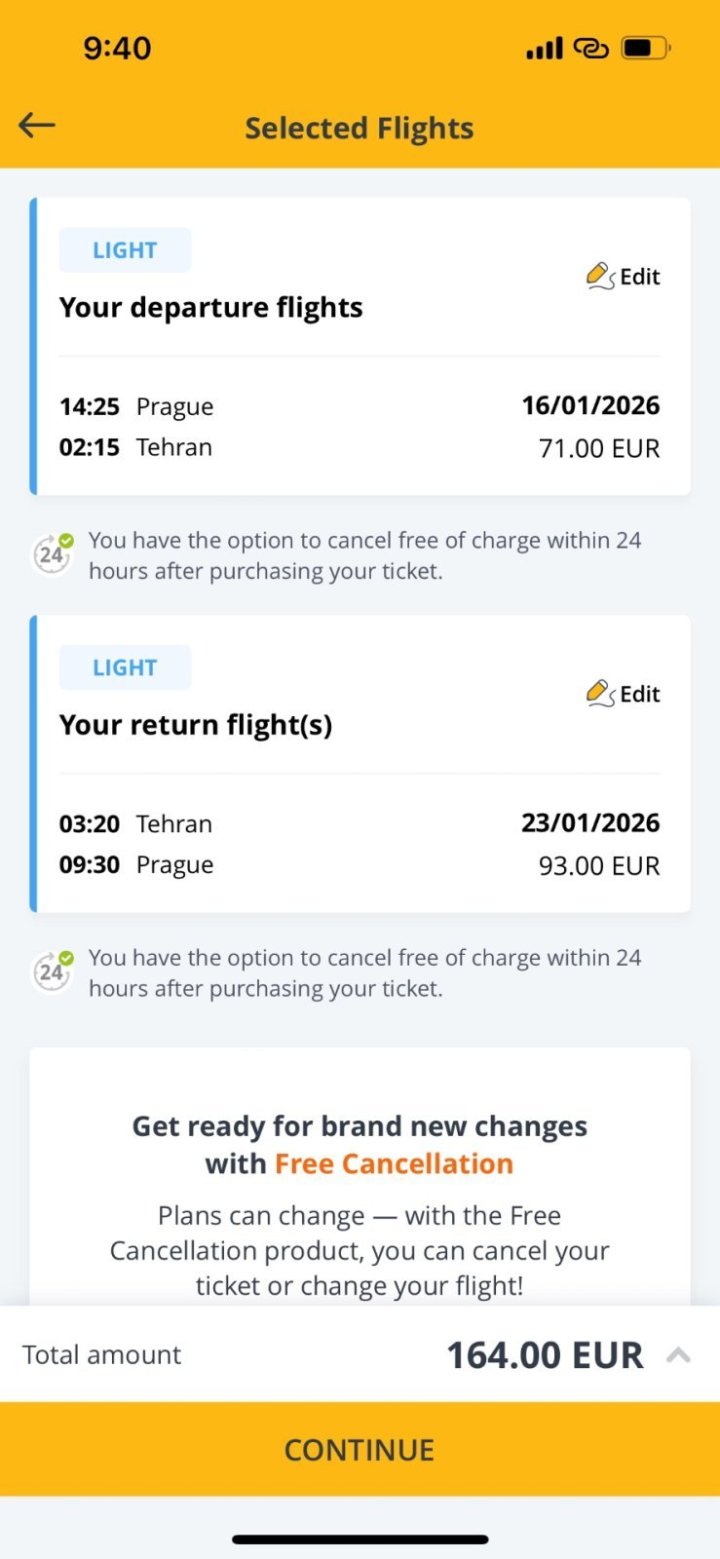Tap the 71.00 EUR departure price
Viewport: 720px width, 1559px height.
pyautogui.click(x=599, y=448)
